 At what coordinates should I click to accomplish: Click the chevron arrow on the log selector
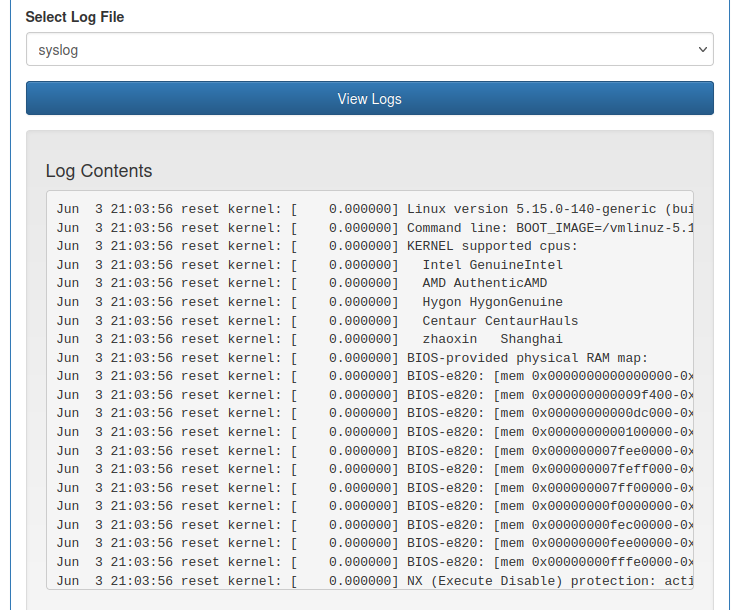click(701, 49)
